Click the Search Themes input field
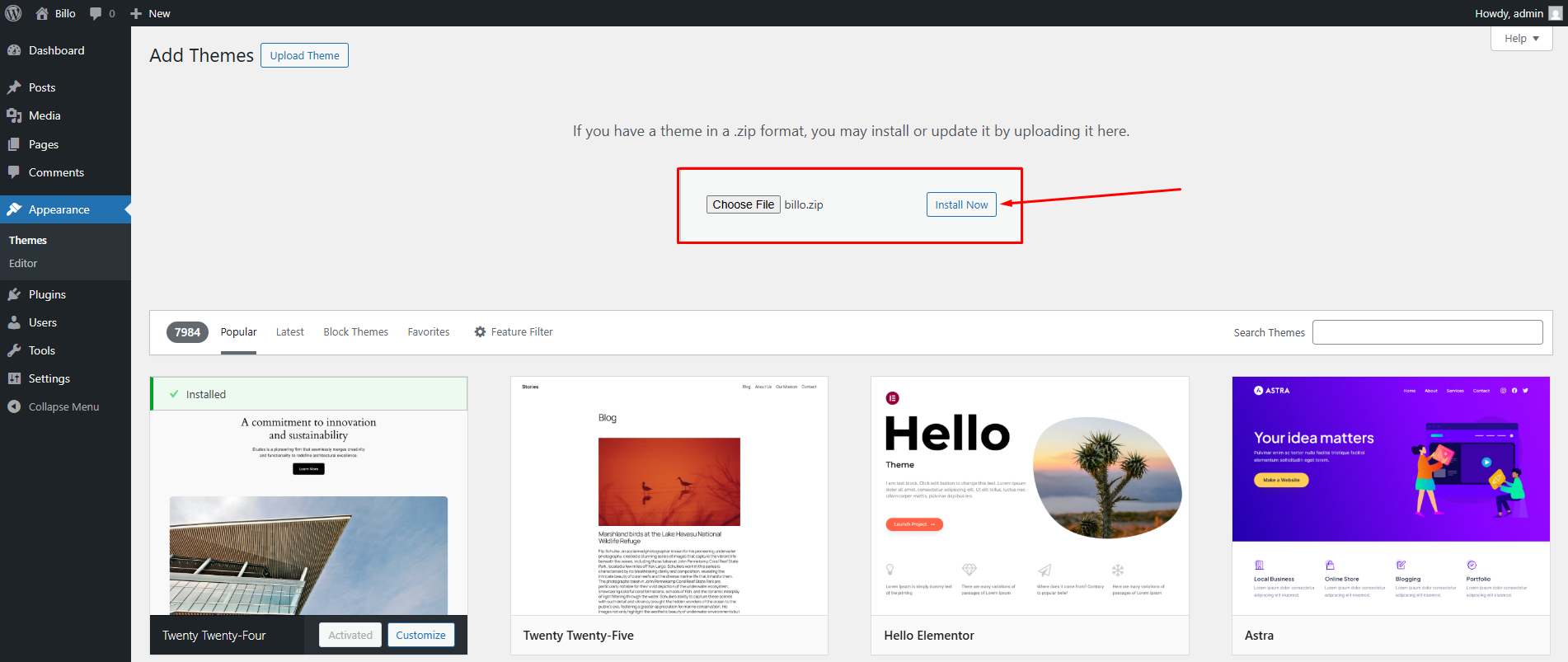Viewport: 1568px width, 662px height. tap(1427, 332)
